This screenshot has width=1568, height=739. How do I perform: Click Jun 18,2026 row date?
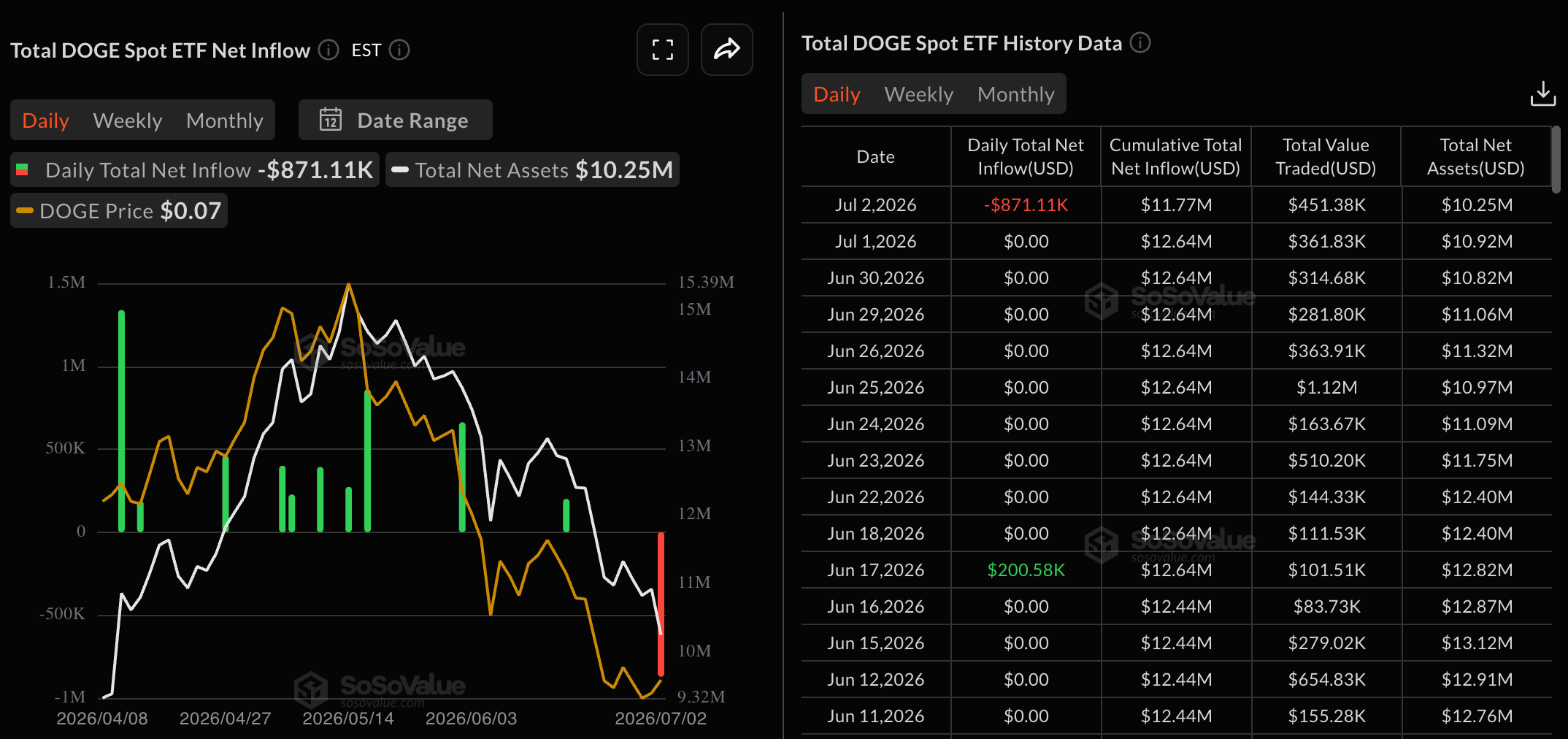pos(875,534)
